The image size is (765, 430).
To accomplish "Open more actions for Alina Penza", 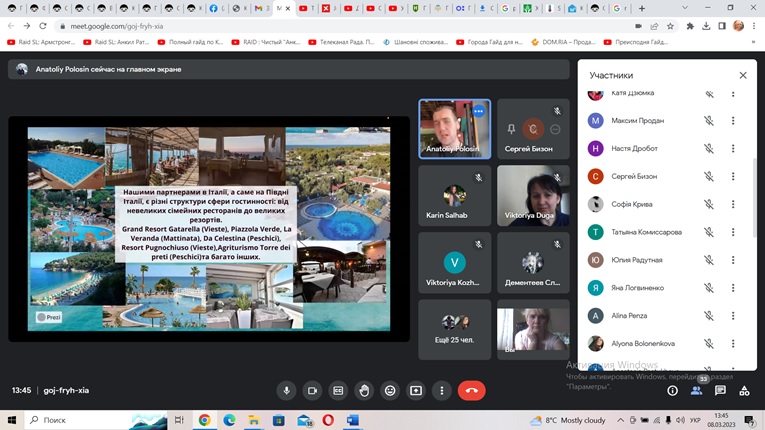I will (x=733, y=316).
